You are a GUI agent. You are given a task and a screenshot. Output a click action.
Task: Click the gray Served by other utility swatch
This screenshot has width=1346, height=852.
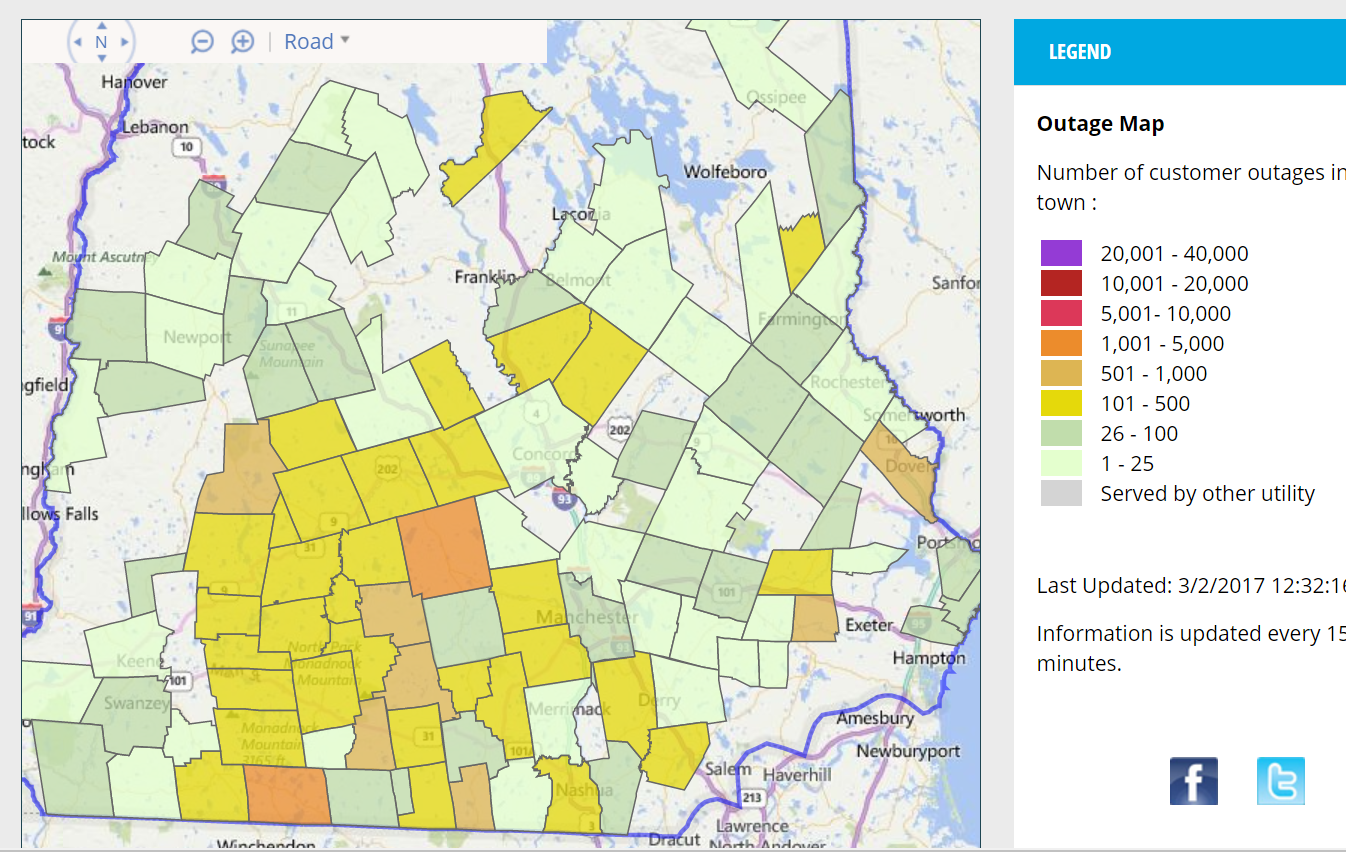(x=1061, y=493)
